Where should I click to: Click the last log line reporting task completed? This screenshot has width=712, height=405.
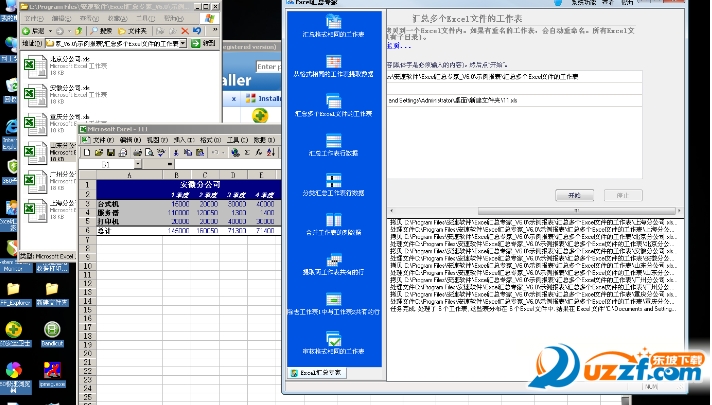coord(533,309)
